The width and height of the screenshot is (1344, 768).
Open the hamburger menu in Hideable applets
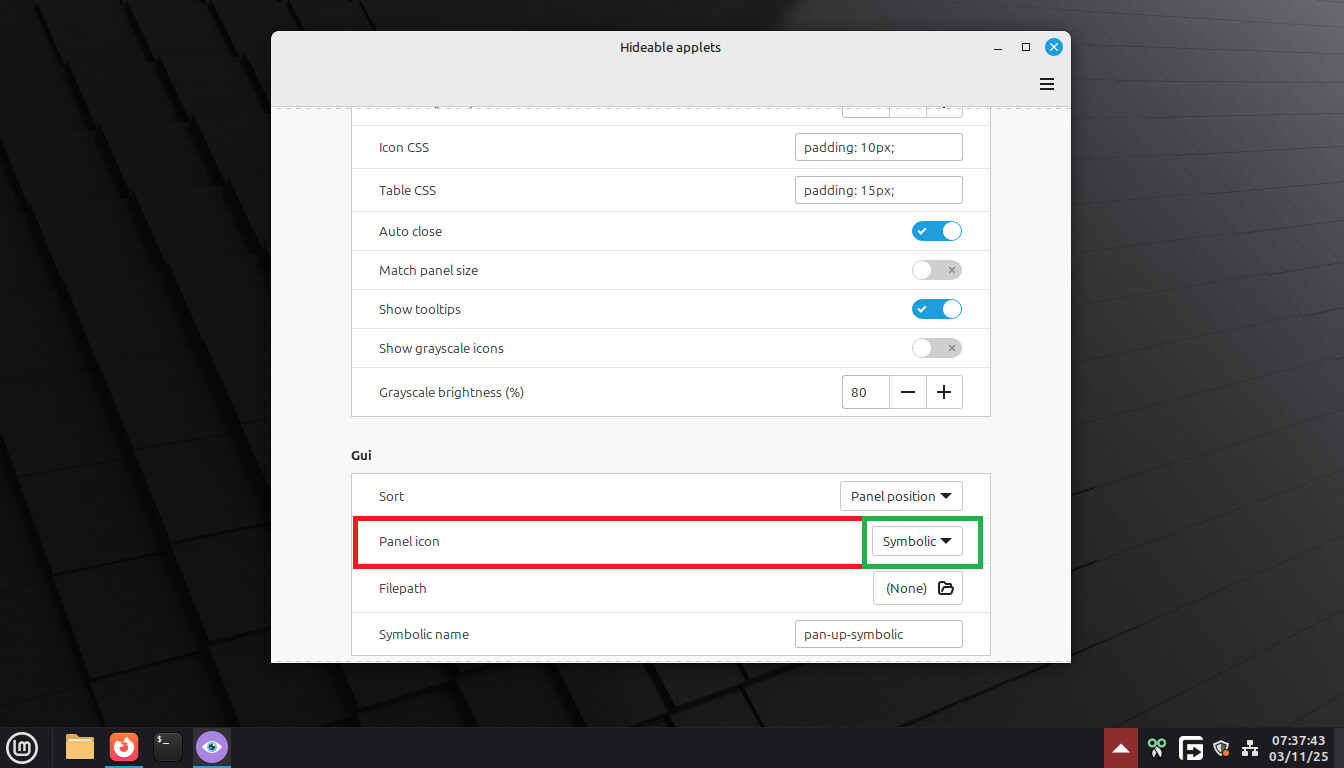[x=1046, y=84]
